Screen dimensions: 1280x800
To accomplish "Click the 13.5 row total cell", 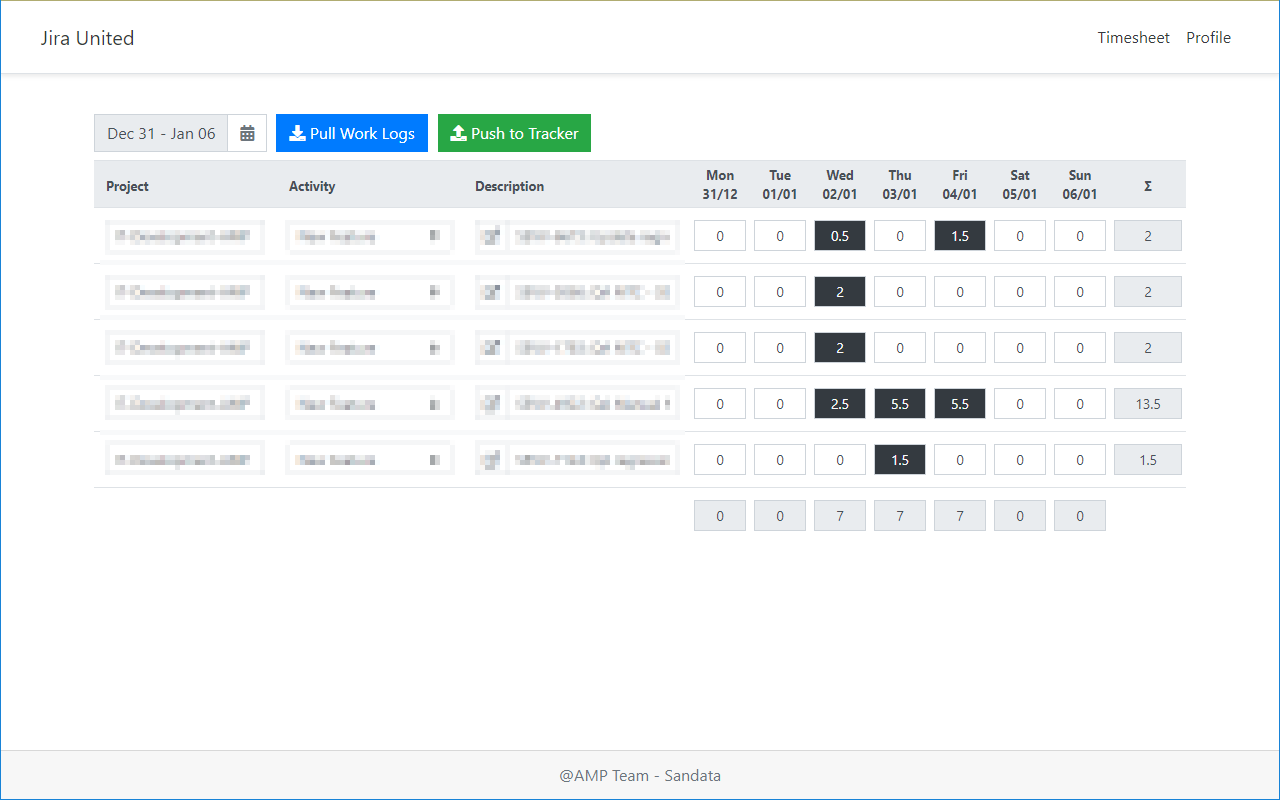I will coord(1147,403).
